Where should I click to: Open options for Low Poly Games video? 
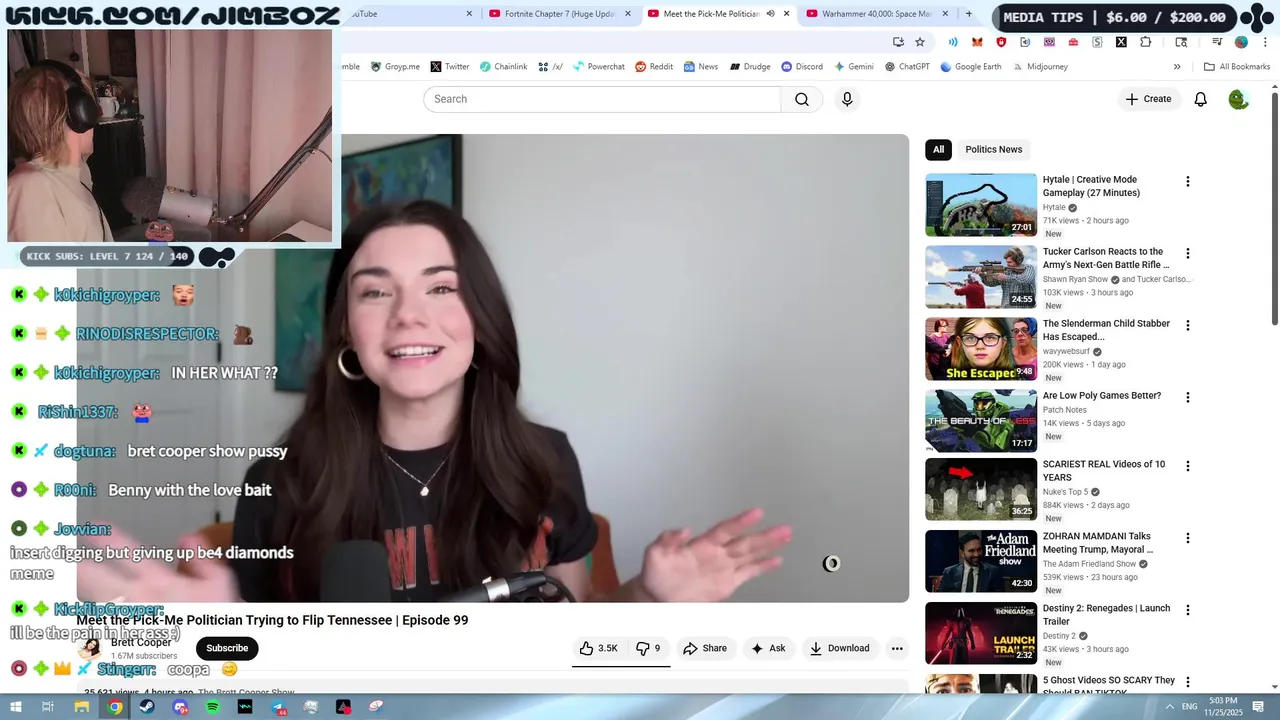pos(1188,398)
